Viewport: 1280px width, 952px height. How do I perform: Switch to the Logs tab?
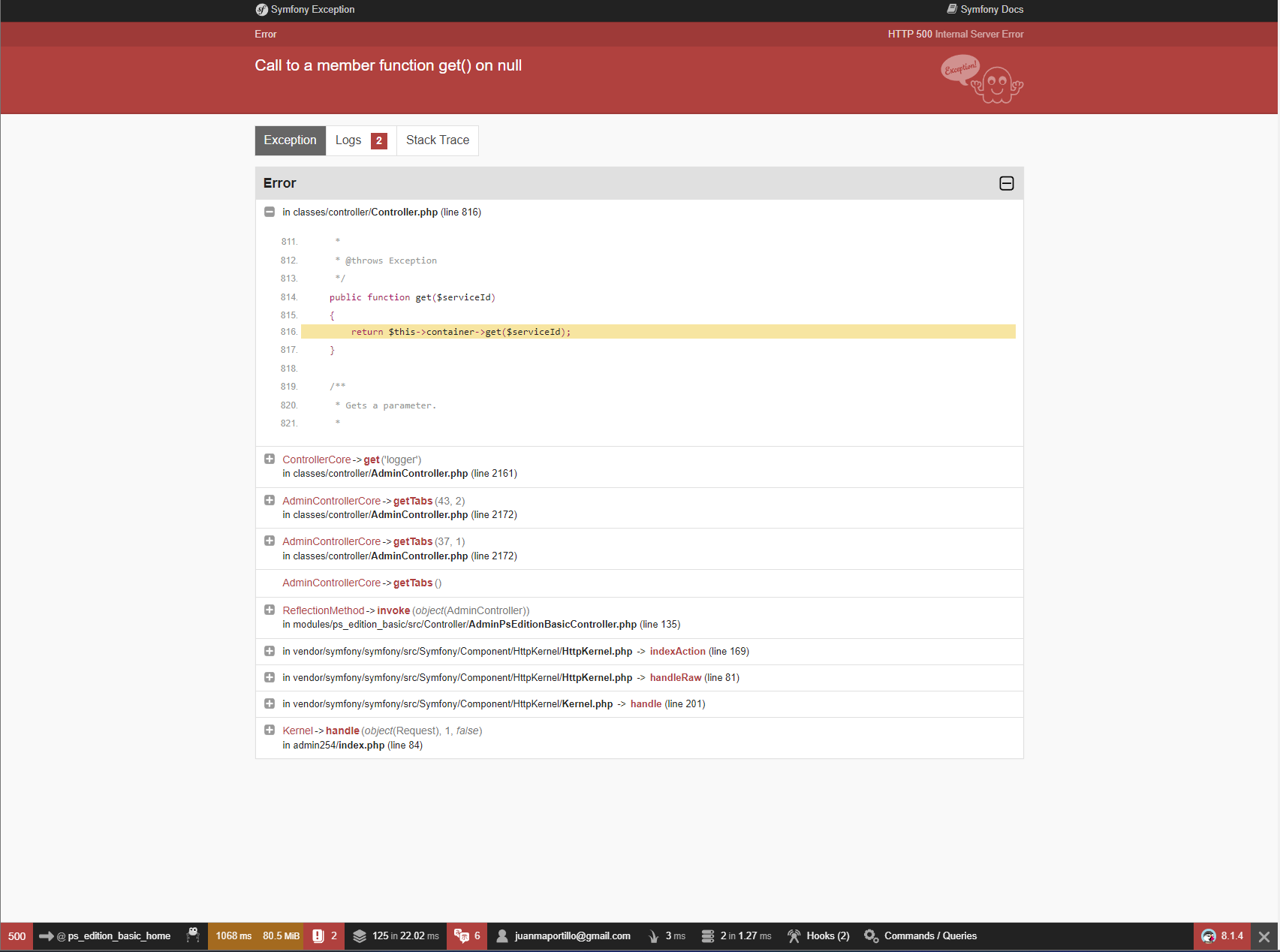[361, 140]
